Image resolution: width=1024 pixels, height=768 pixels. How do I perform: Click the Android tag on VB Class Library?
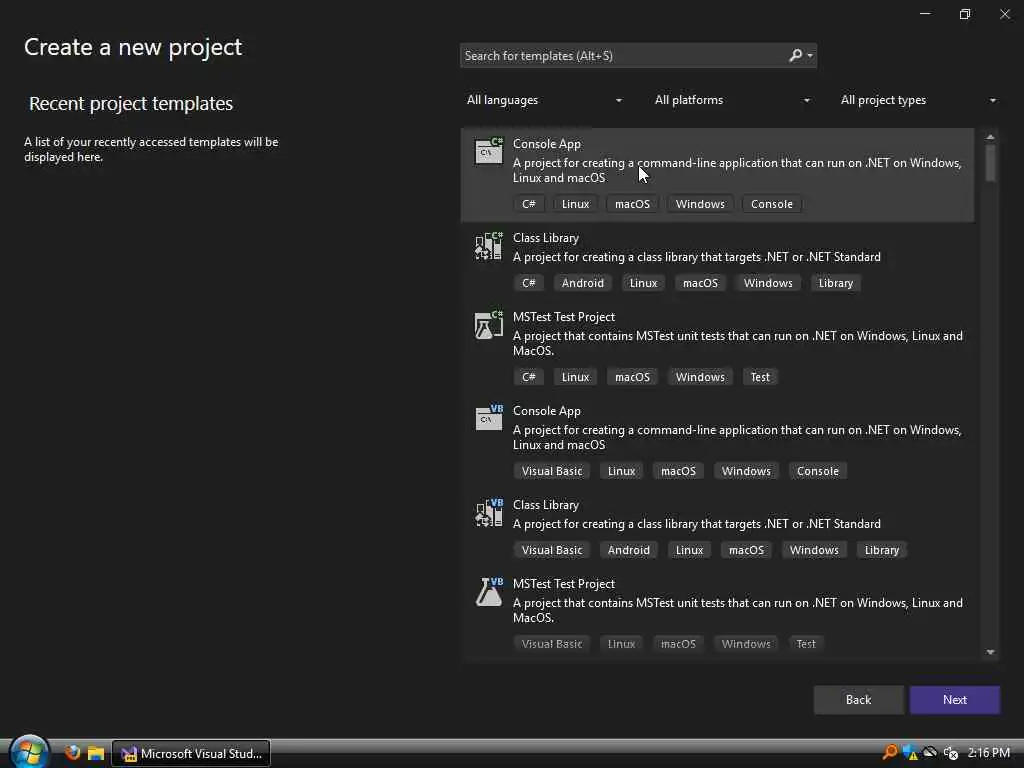628,550
